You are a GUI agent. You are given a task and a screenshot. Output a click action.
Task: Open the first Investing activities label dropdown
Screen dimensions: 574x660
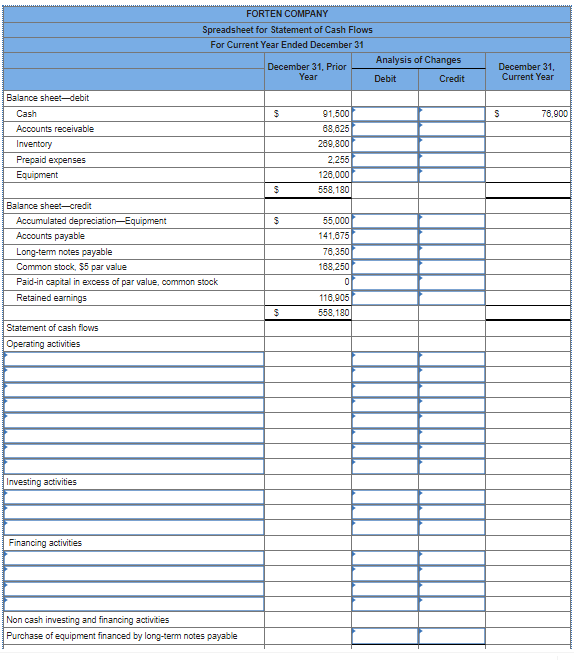click(x=134, y=497)
